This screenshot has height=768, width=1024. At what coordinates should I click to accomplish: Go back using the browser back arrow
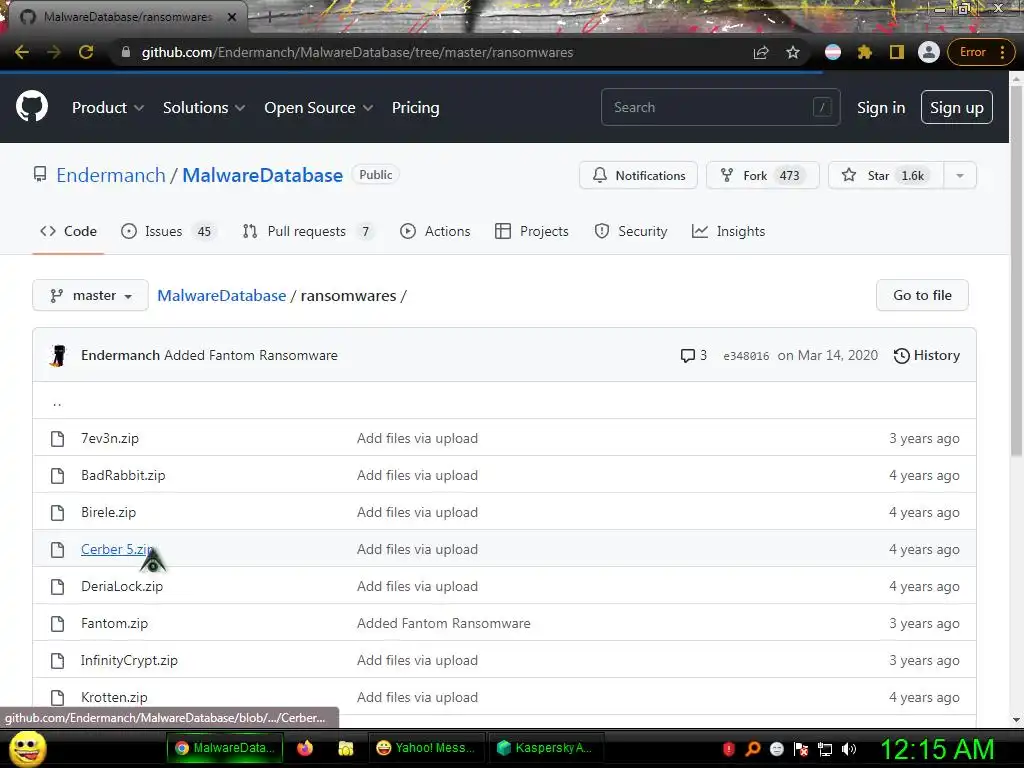pyautogui.click(x=22, y=52)
